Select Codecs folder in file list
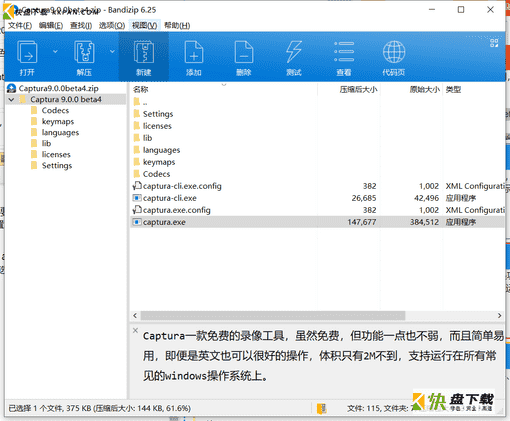 pos(156,174)
